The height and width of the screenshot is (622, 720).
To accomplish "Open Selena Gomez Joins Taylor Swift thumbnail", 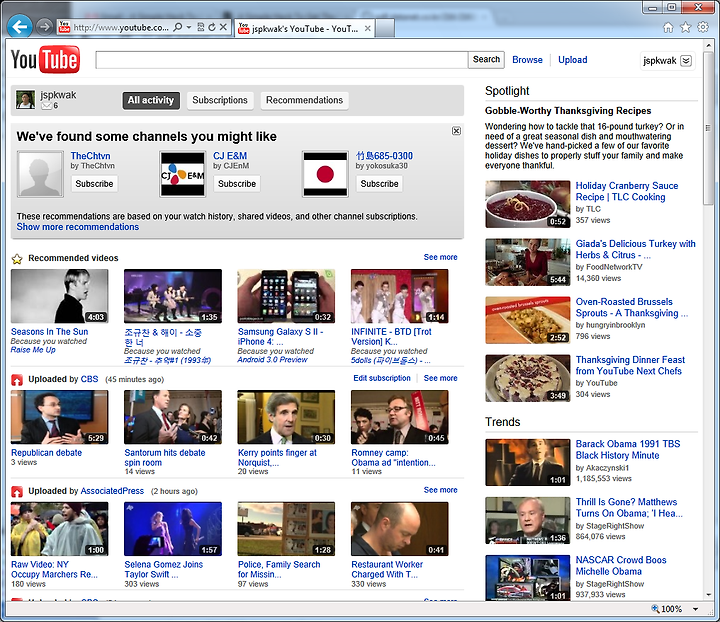I will [x=173, y=529].
